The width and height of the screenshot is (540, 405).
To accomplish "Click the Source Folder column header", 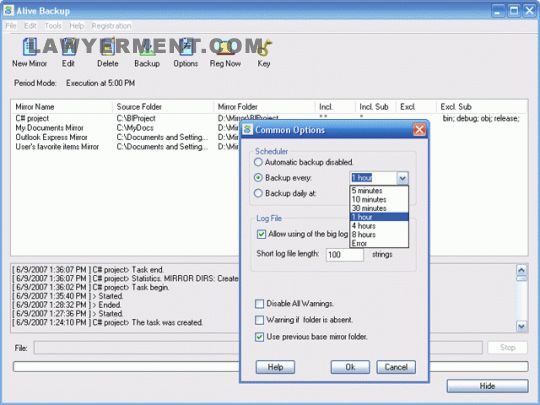I will 163,107.
